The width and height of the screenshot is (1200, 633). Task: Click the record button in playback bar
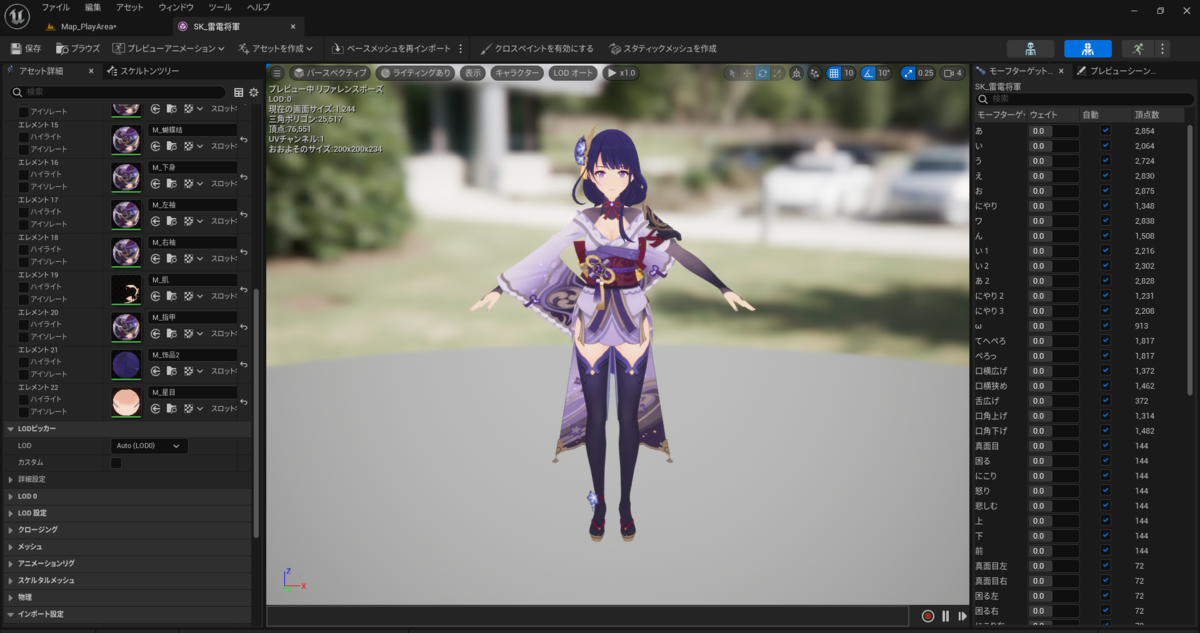click(928, 616)
